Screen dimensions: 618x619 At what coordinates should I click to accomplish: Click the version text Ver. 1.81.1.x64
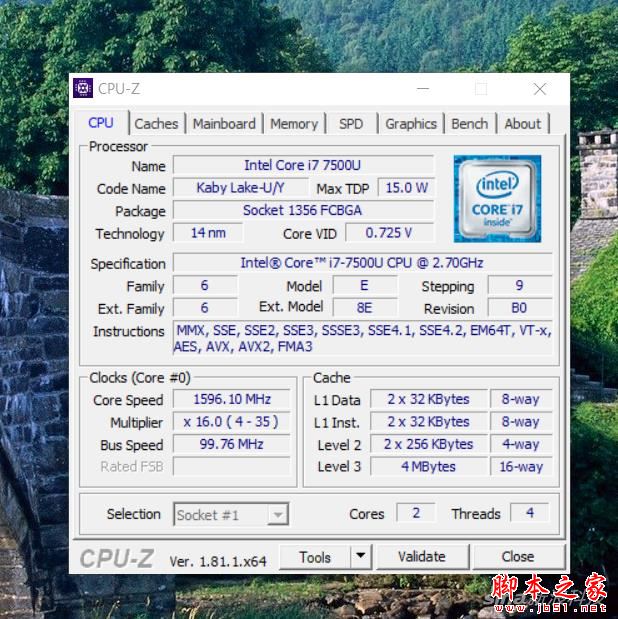218,561
